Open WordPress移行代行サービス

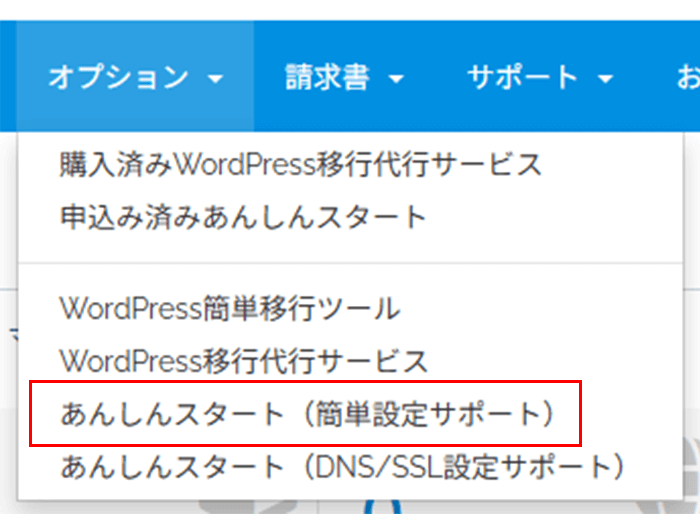pyautogui.click(x=243, y=360)
